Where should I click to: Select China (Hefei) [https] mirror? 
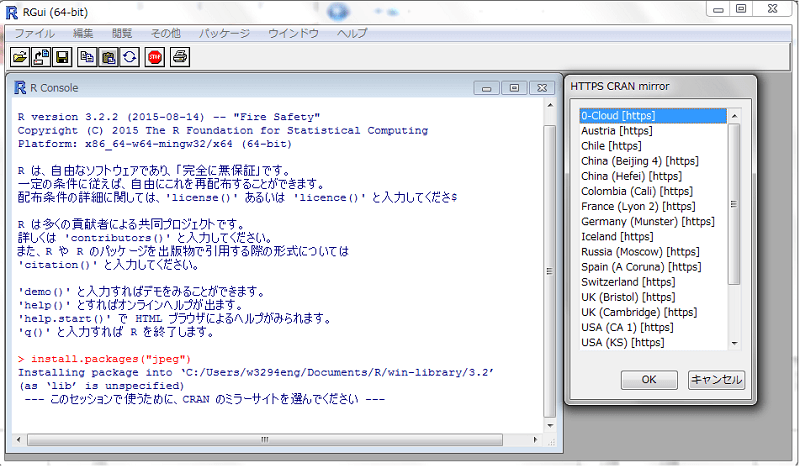pyautogui.click(x=653, y=177)
